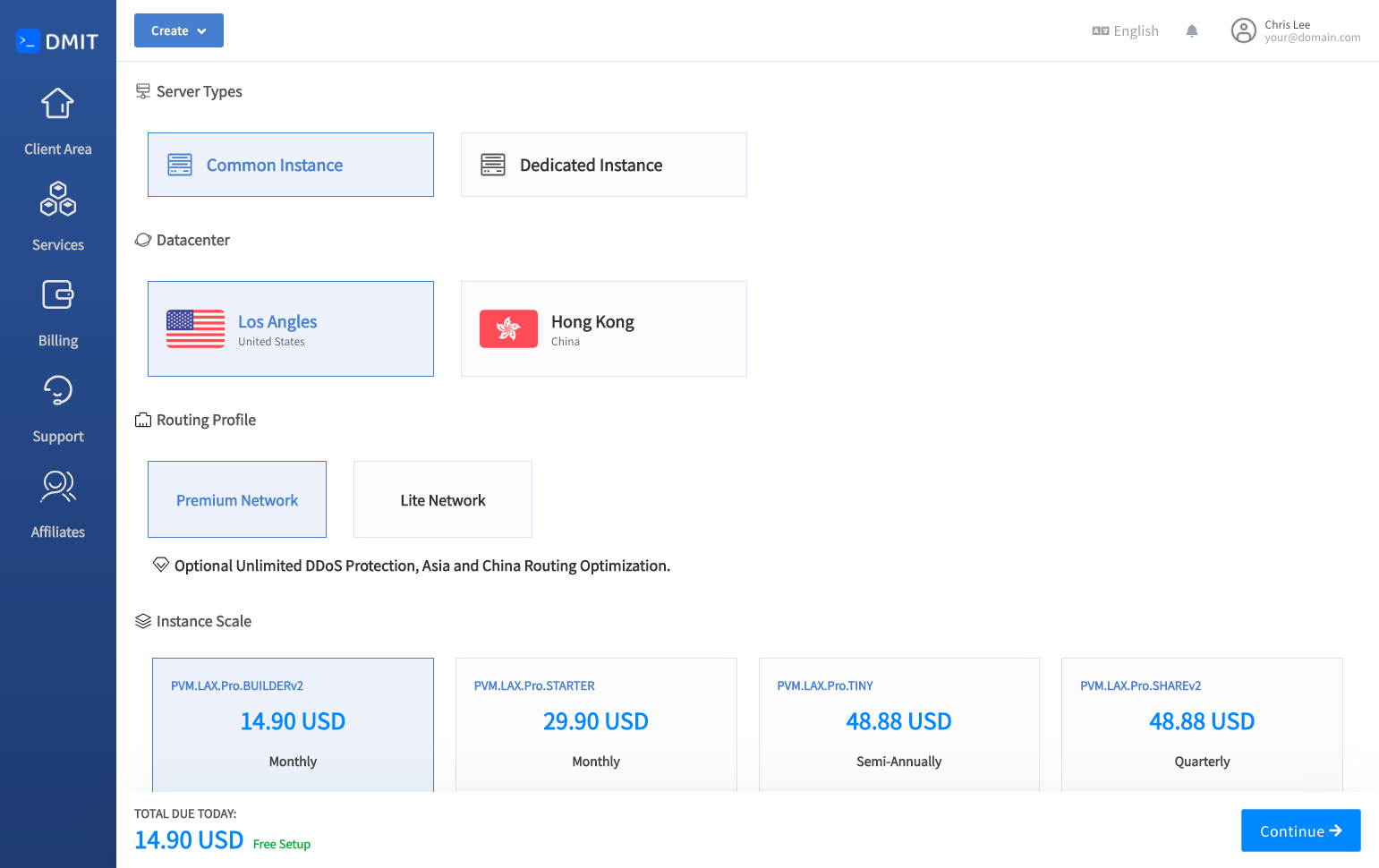Viewport: 1379px width, 868px height.
Task: Open the Affiliates sidebar icon
Action: tap(57, 487)
